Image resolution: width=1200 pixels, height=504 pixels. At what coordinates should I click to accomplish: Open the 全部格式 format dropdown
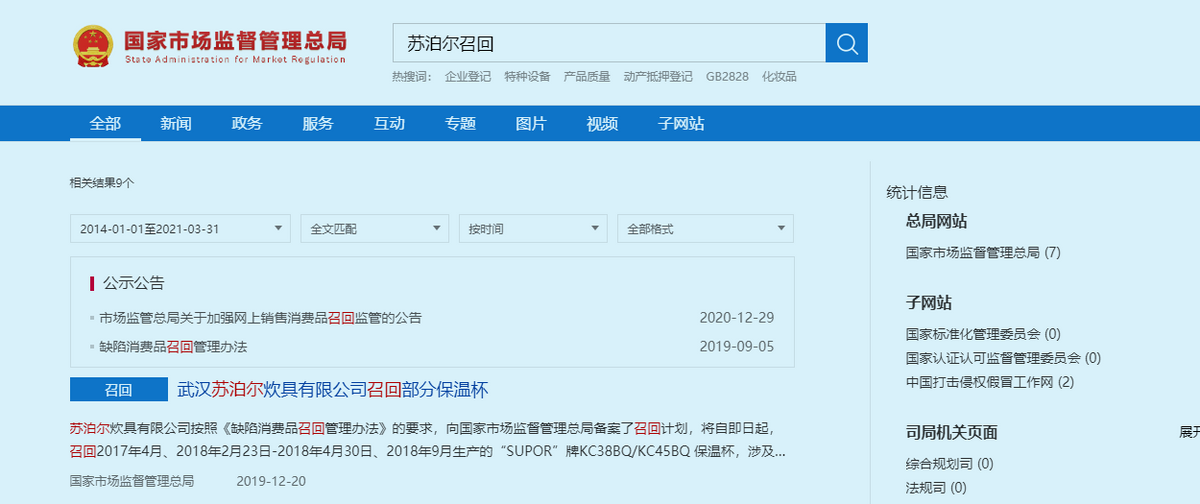point(705,229)
